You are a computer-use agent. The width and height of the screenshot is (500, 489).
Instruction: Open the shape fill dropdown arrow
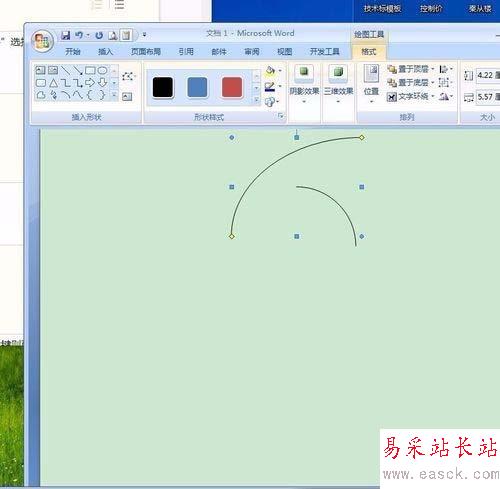tap(280, 71)
